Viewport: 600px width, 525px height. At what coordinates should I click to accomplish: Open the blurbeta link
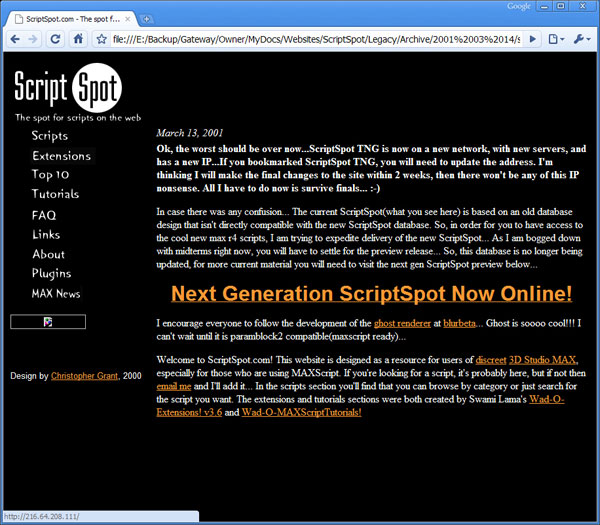(x=459, y=324)
